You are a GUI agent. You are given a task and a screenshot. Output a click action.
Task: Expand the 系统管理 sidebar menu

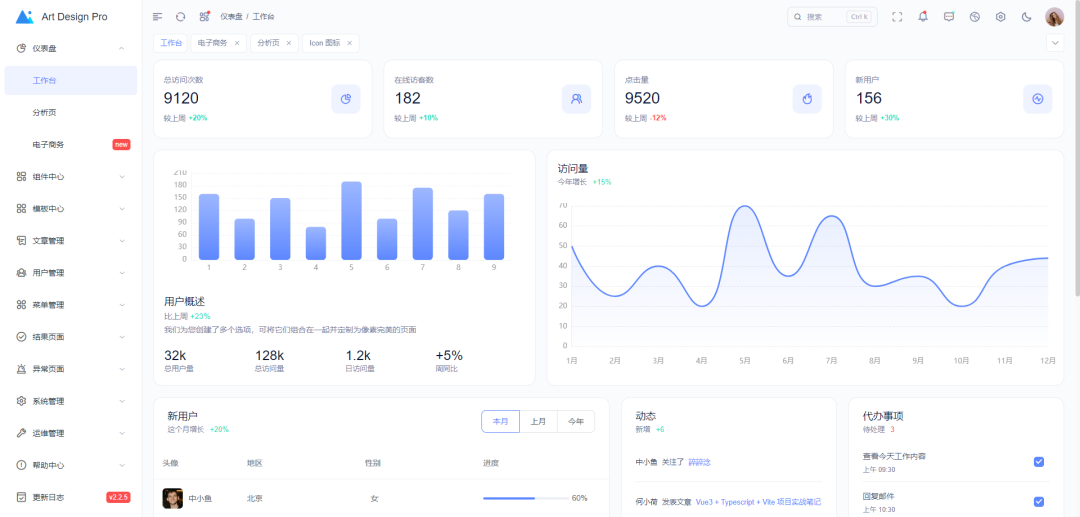click(70, 401)
